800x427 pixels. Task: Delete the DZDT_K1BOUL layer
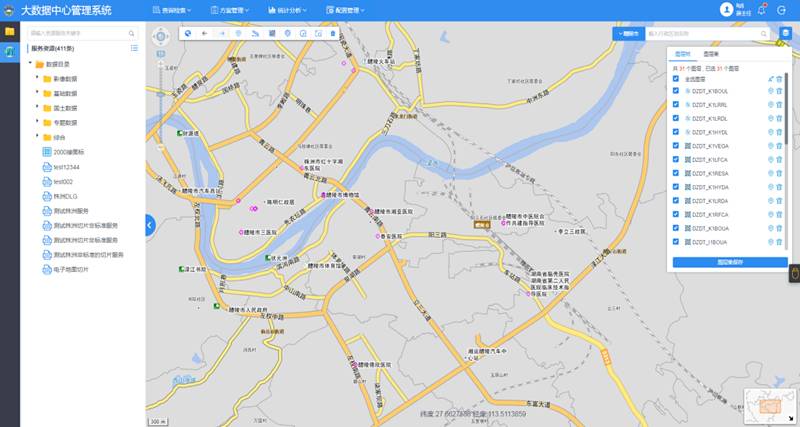coord(780,91)
